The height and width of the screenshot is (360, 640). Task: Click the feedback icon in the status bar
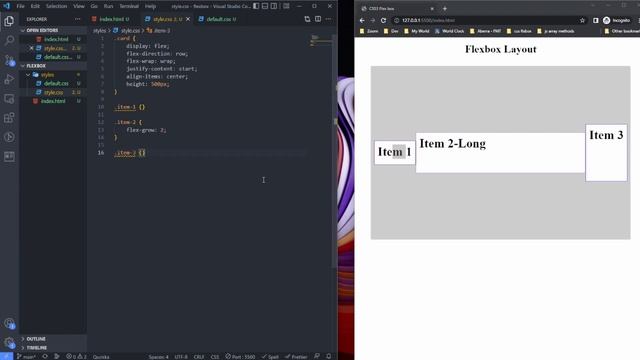click(317, 356)
